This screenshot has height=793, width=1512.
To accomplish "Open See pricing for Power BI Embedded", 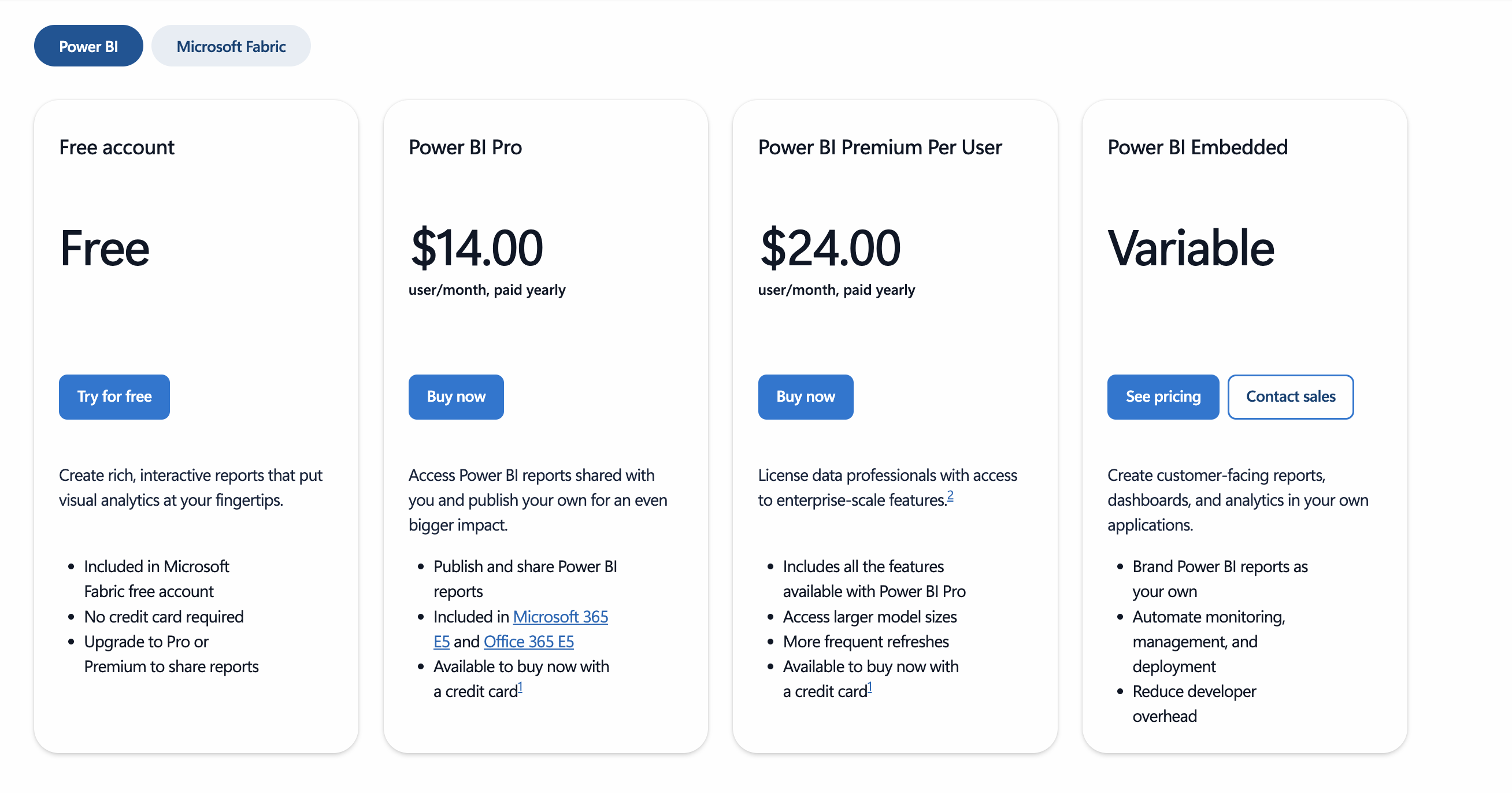I will 1163,397.
